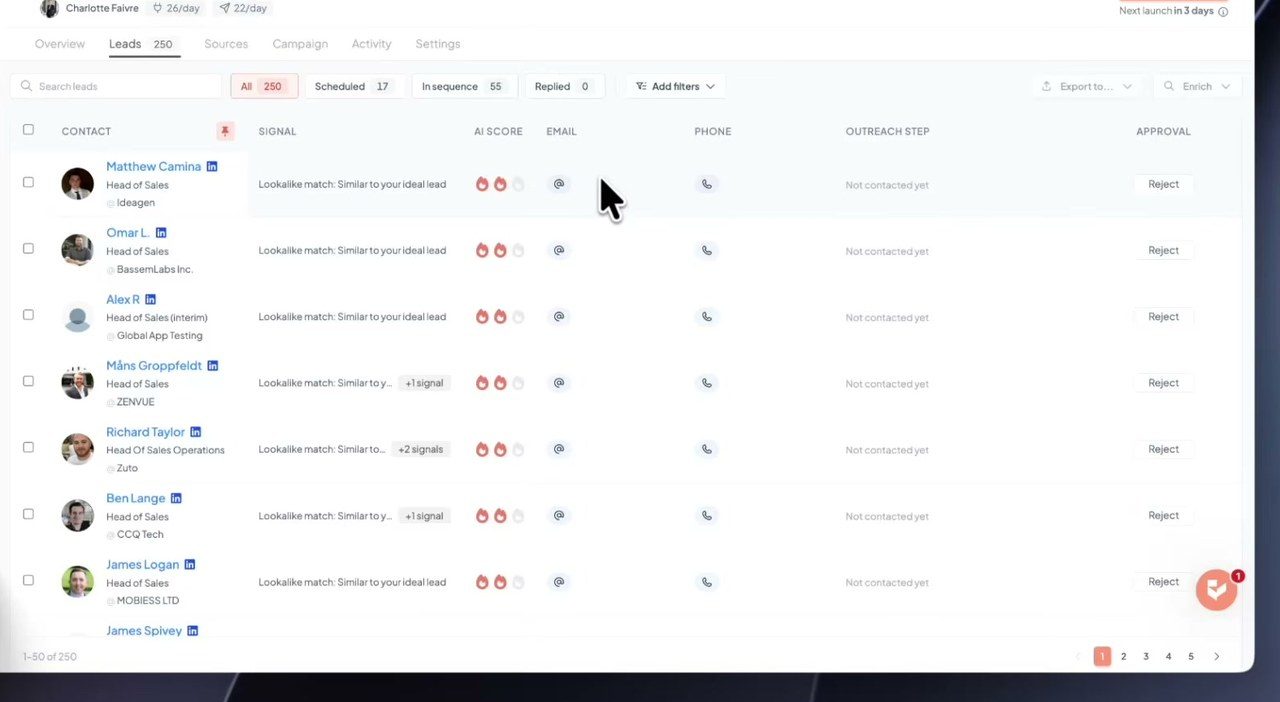Select Alex R's row checkbox

pyautogui.click(x=28, y=315)
